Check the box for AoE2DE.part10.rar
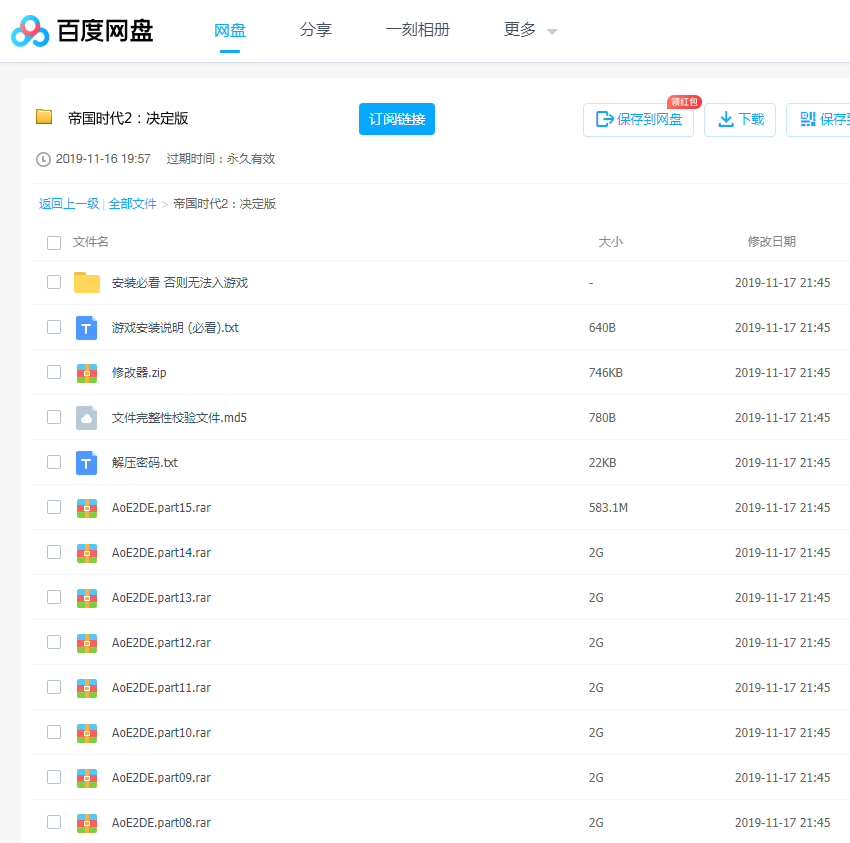Viewport: 850px width, 843px height. click(54, 732)
